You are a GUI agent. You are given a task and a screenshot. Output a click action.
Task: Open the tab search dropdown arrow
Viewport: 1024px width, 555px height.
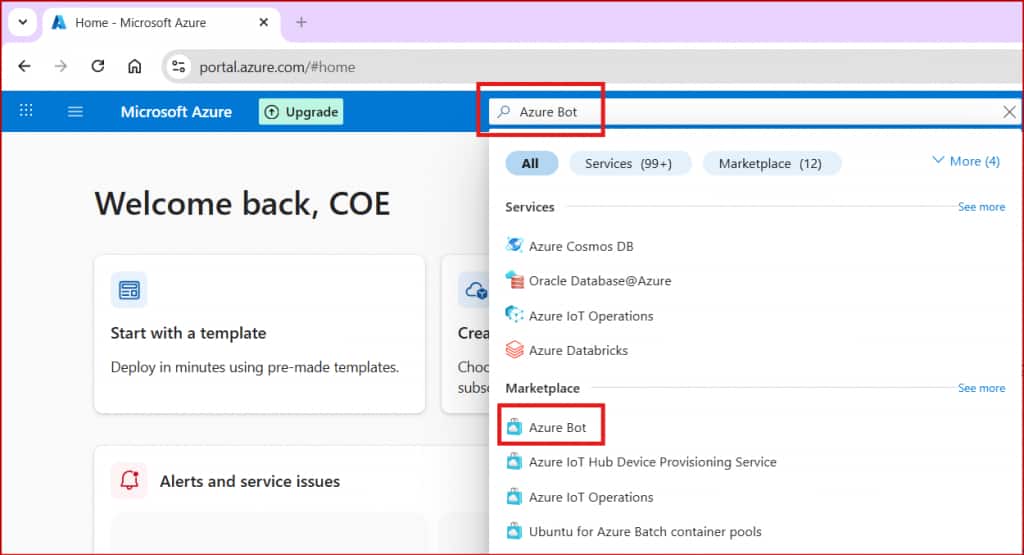pos(23,22)
